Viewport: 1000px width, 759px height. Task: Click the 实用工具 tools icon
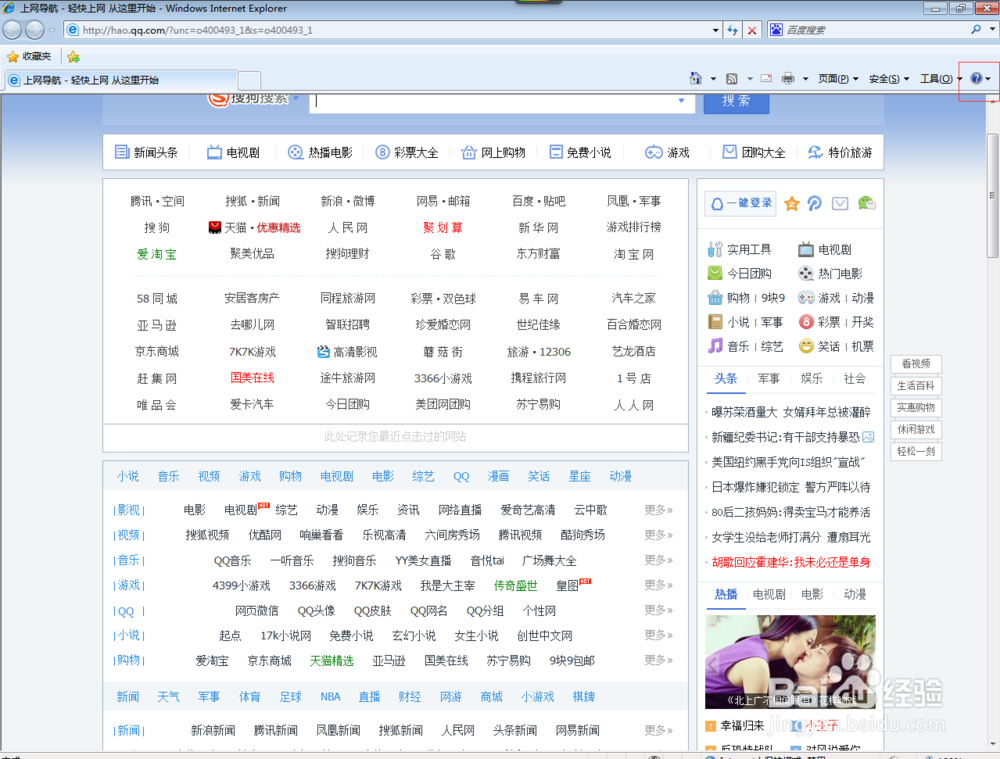click(x=715, y=249)
